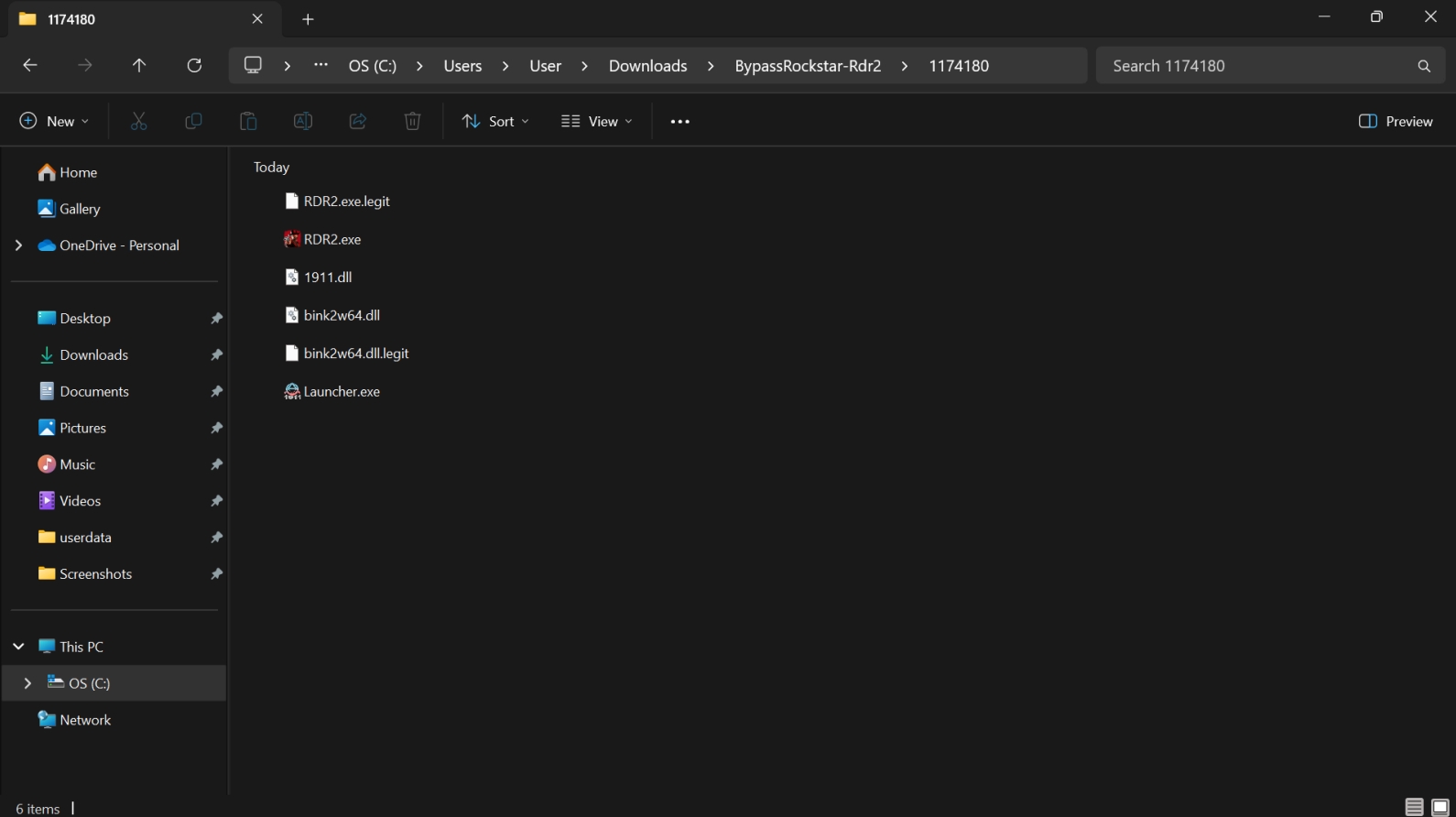The image size is (1456, 817).
Task: Collapse the Today group header
Action: point(271,167)
